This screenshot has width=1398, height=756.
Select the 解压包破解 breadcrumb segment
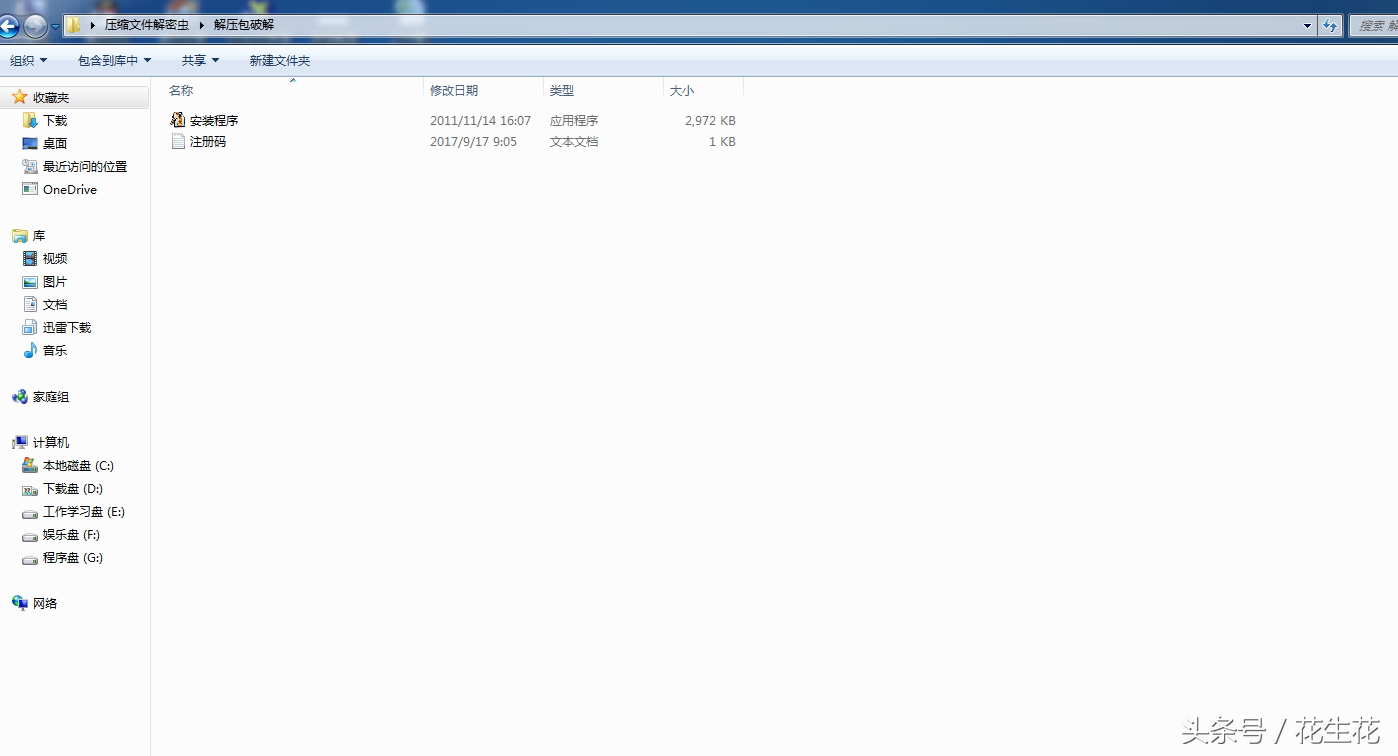tap(244, 25)
